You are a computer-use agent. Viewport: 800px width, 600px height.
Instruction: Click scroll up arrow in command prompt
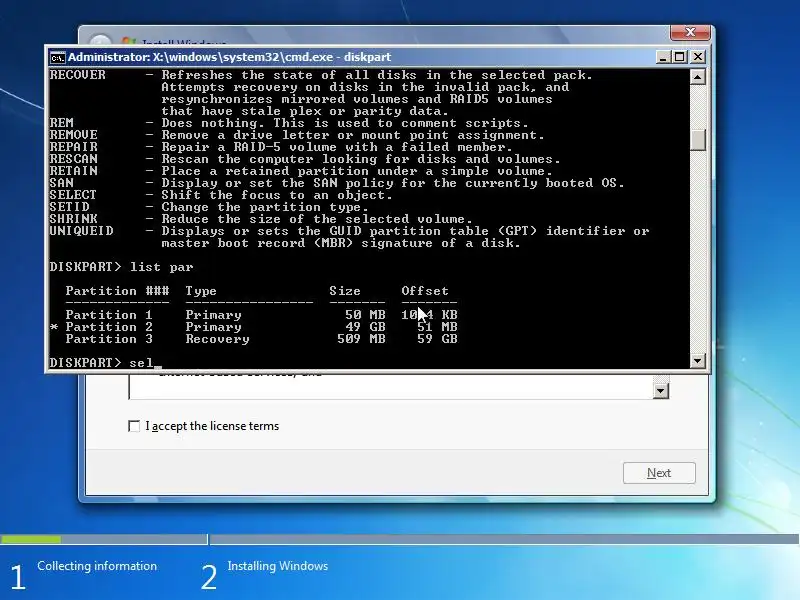pyautogui.click(x=697, y=77)
